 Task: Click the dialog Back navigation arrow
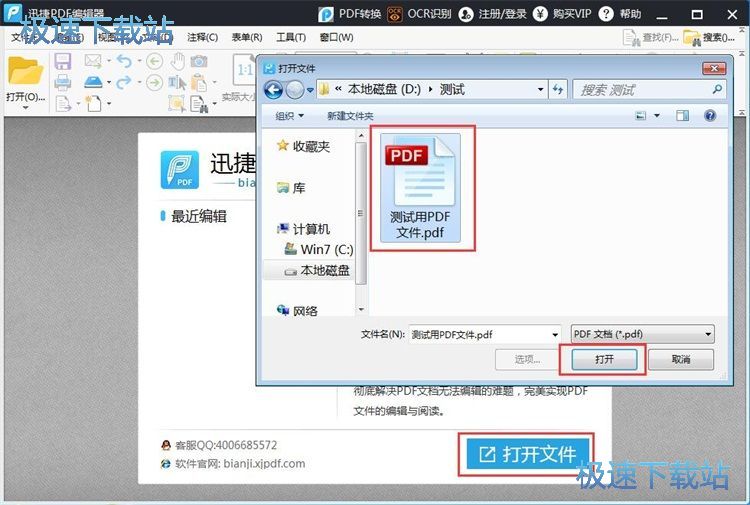[x=274, y=89]
